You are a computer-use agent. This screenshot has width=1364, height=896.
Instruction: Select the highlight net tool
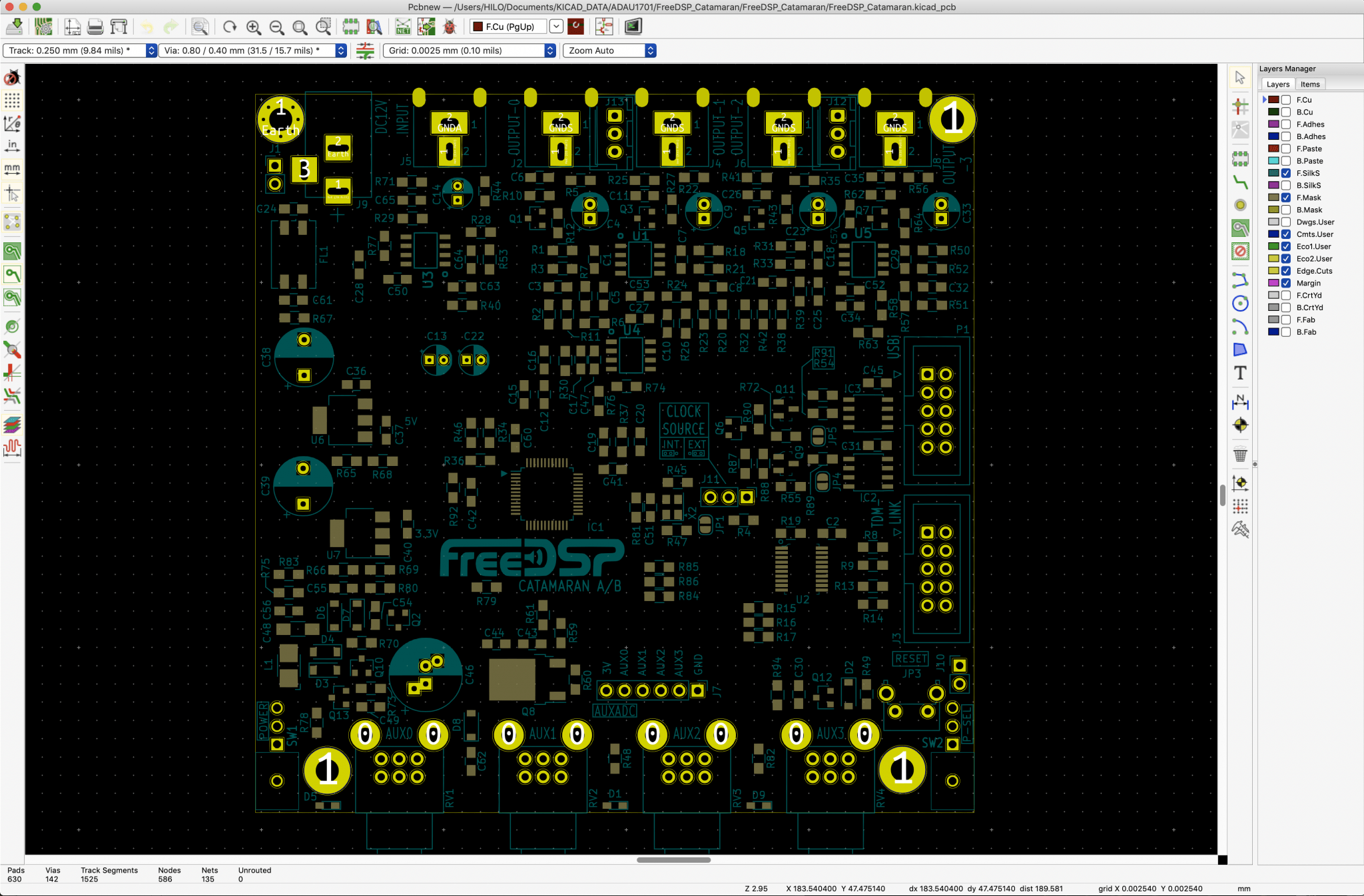(x=1240, y=106)
